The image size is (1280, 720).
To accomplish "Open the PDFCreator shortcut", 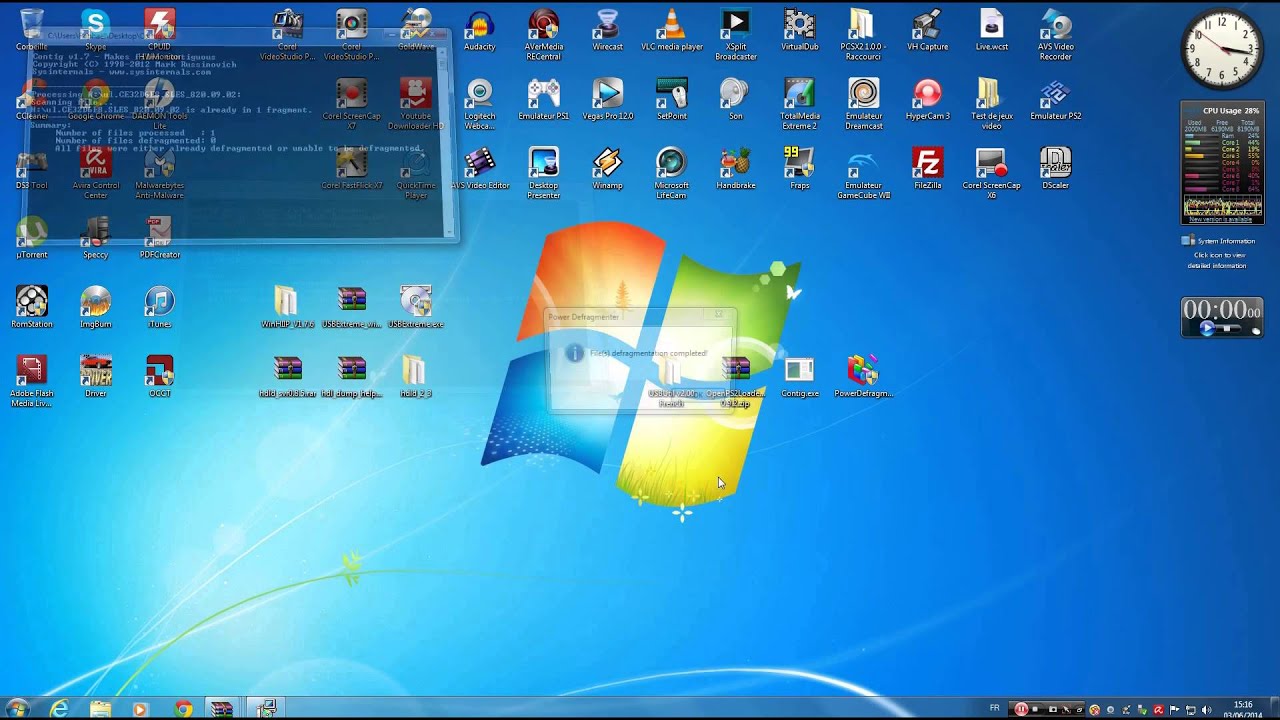I will (159, 238).
